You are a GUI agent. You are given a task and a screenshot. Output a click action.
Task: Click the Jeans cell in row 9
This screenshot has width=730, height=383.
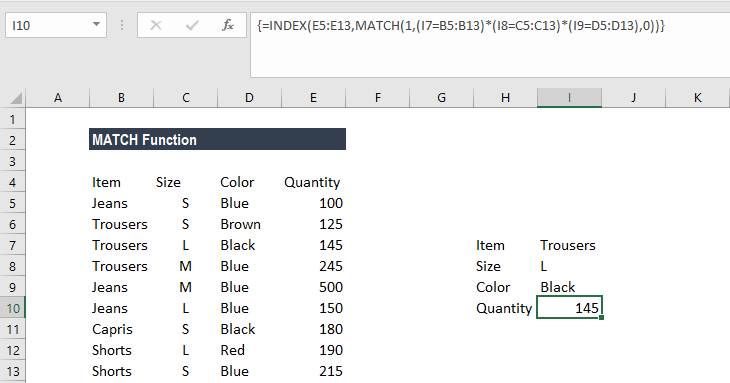click(109, 287)
